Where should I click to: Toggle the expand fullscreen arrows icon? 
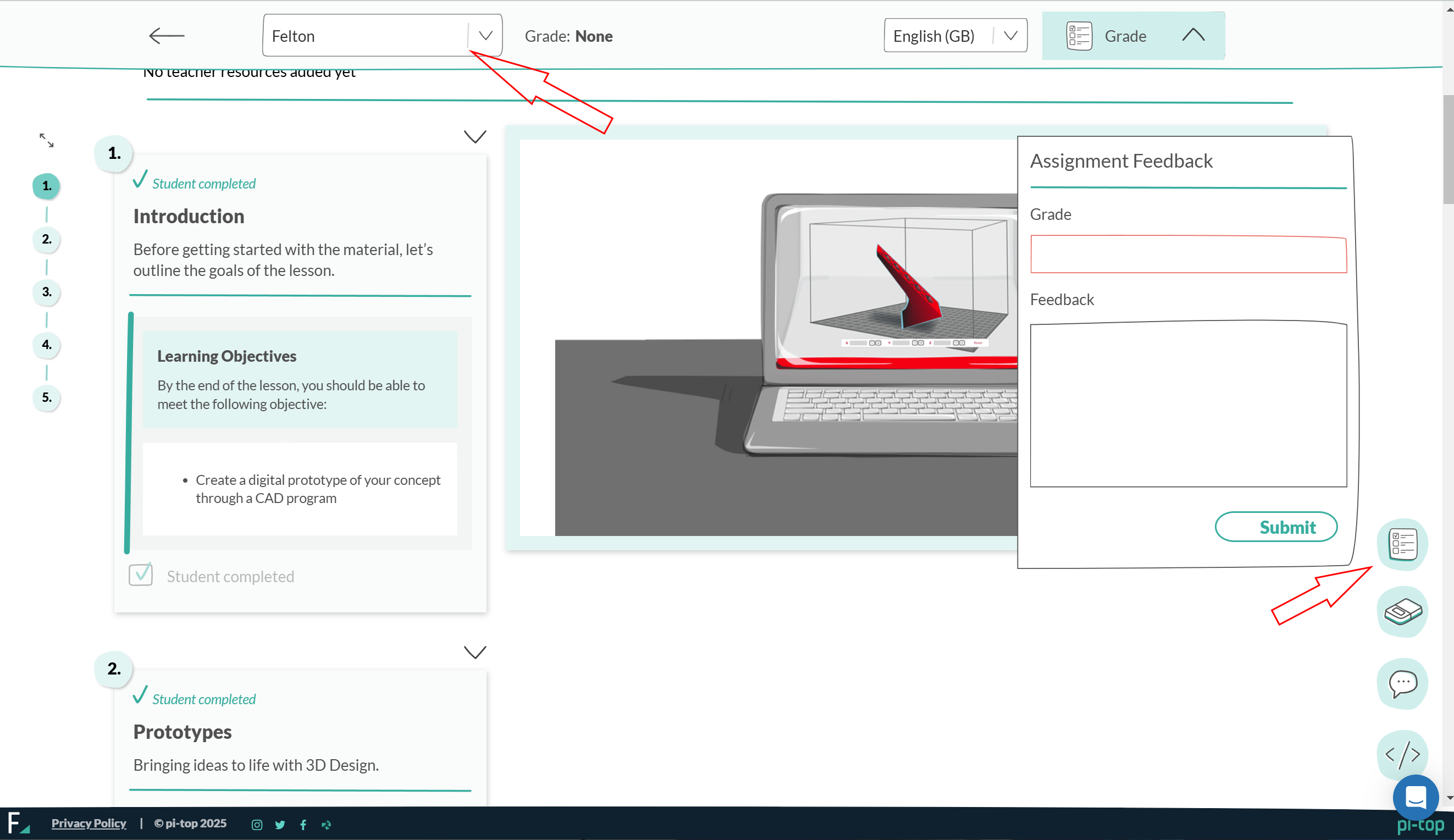click(x=47, y=140)
